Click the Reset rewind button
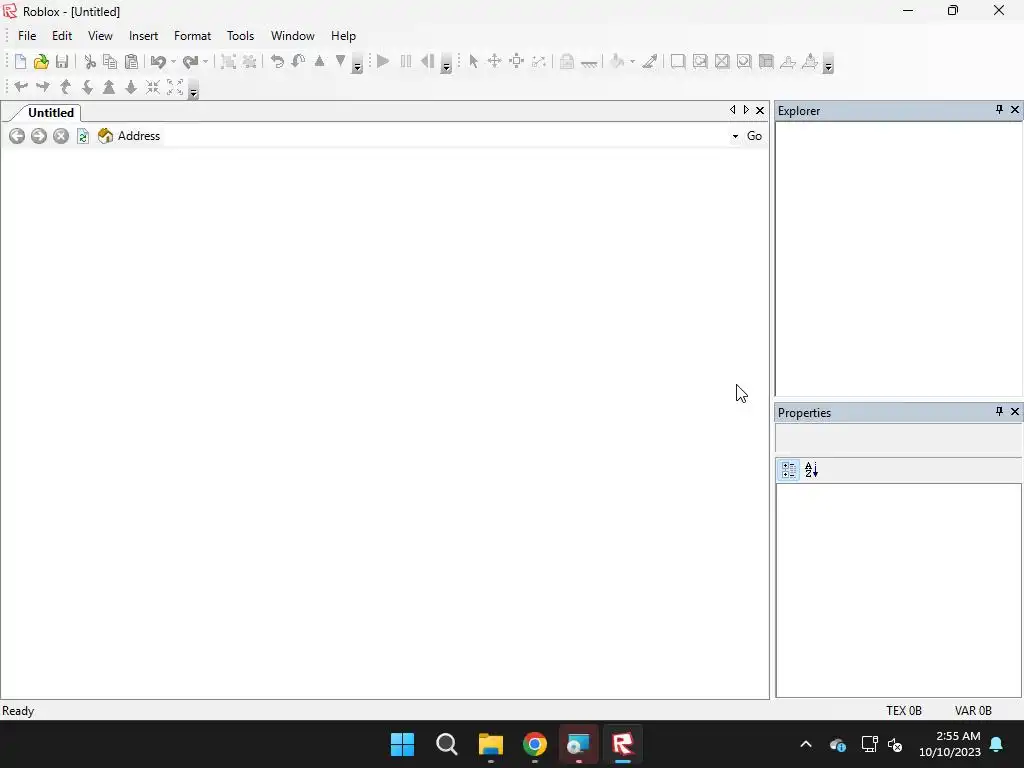 click(427, 61)
